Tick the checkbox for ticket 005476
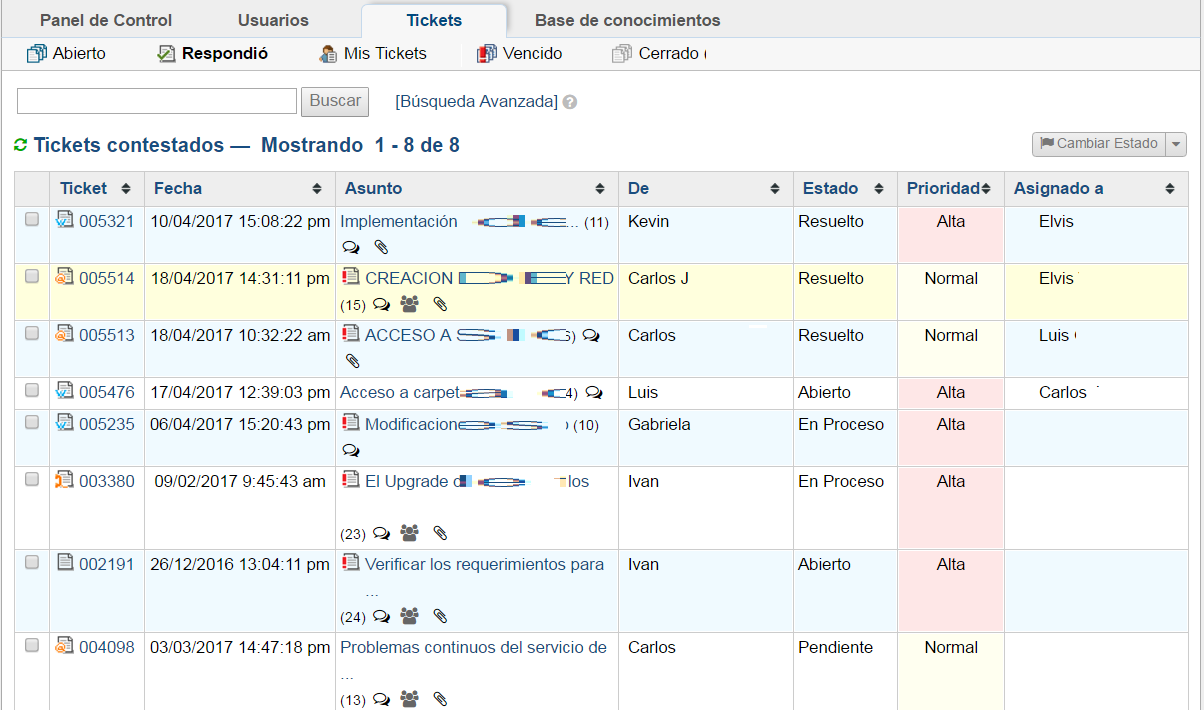1204x710 pixels. [32, 391]
